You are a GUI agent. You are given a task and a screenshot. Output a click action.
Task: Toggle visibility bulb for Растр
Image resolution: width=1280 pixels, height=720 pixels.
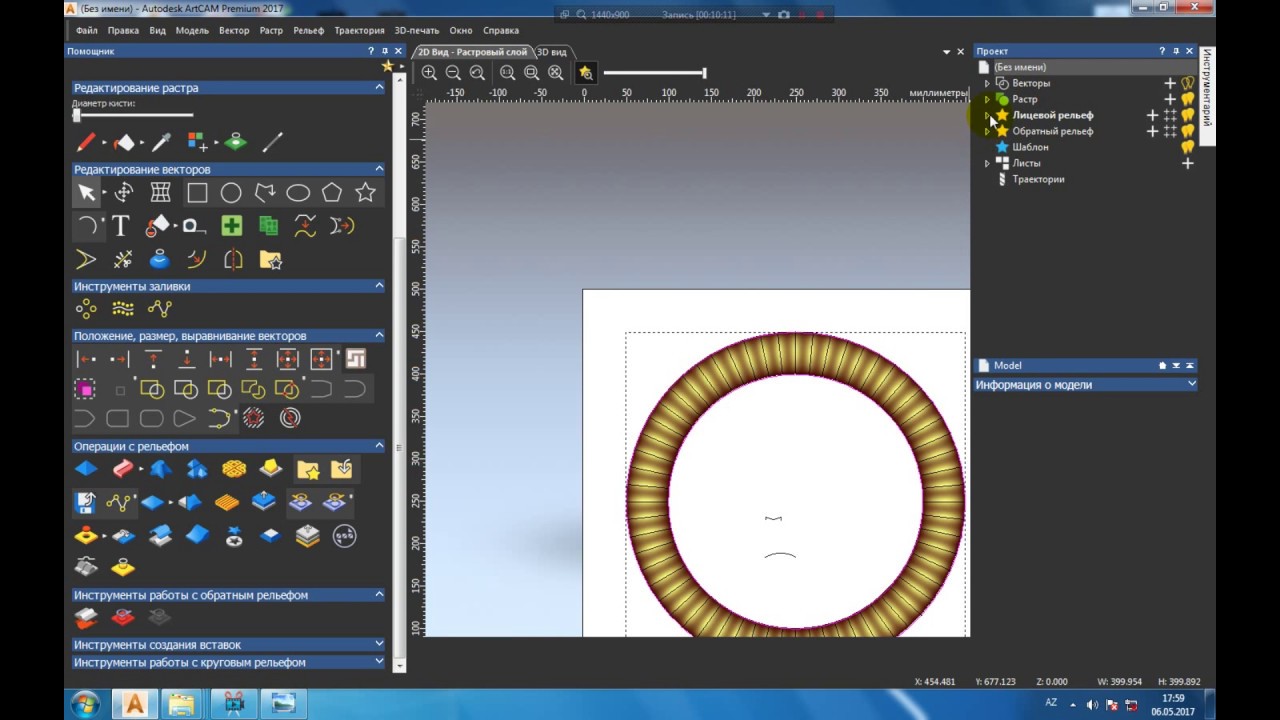1188,99
